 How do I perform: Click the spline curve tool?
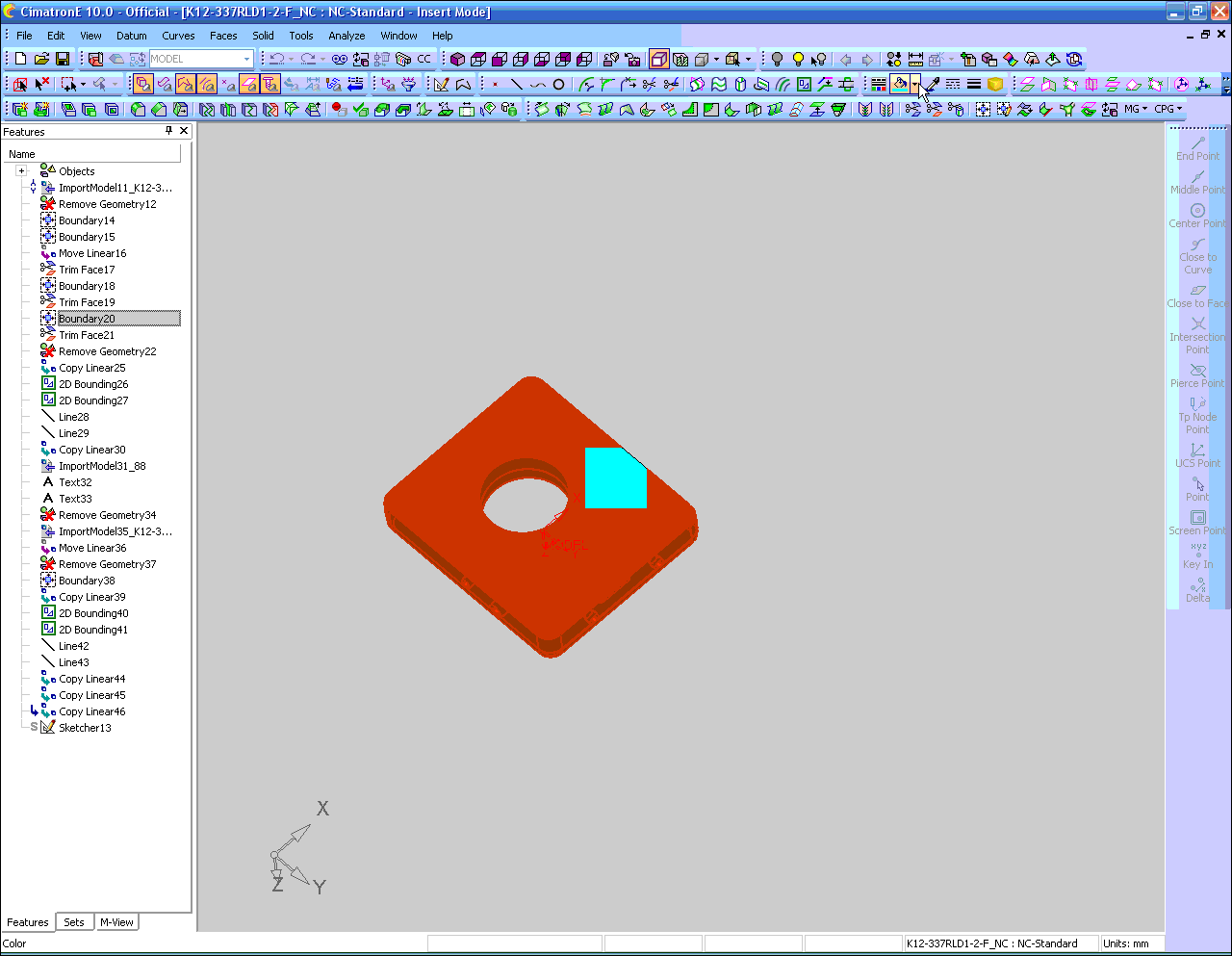coord(538,84)
